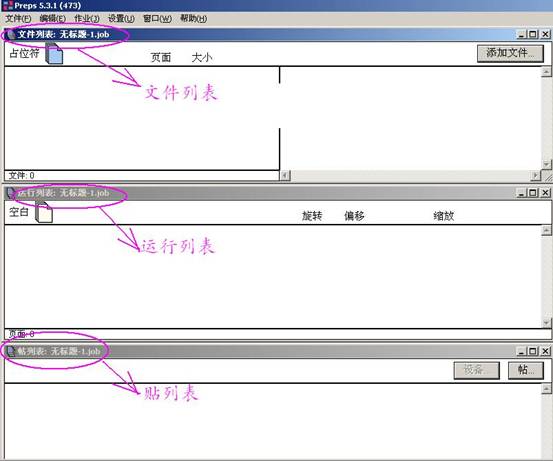Click the blank page icon in run list
The height and width of the screenshot is (461, 553).
point(44,212)
